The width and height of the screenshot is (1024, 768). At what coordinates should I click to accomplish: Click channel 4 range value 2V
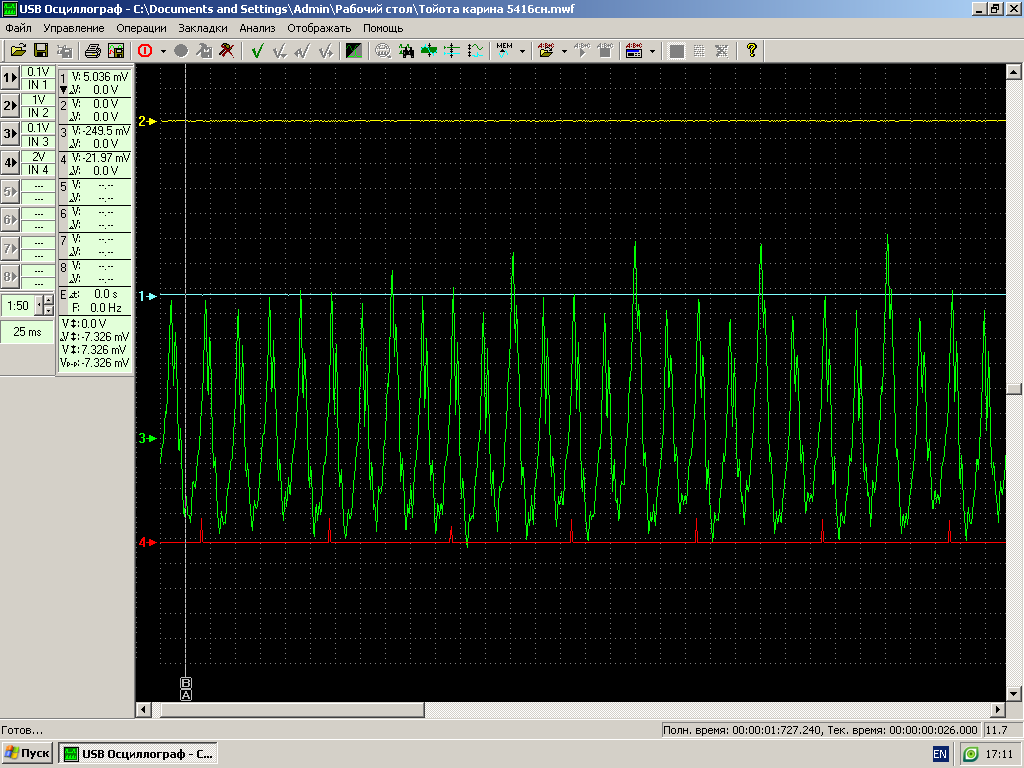click(x=38, y=157)
